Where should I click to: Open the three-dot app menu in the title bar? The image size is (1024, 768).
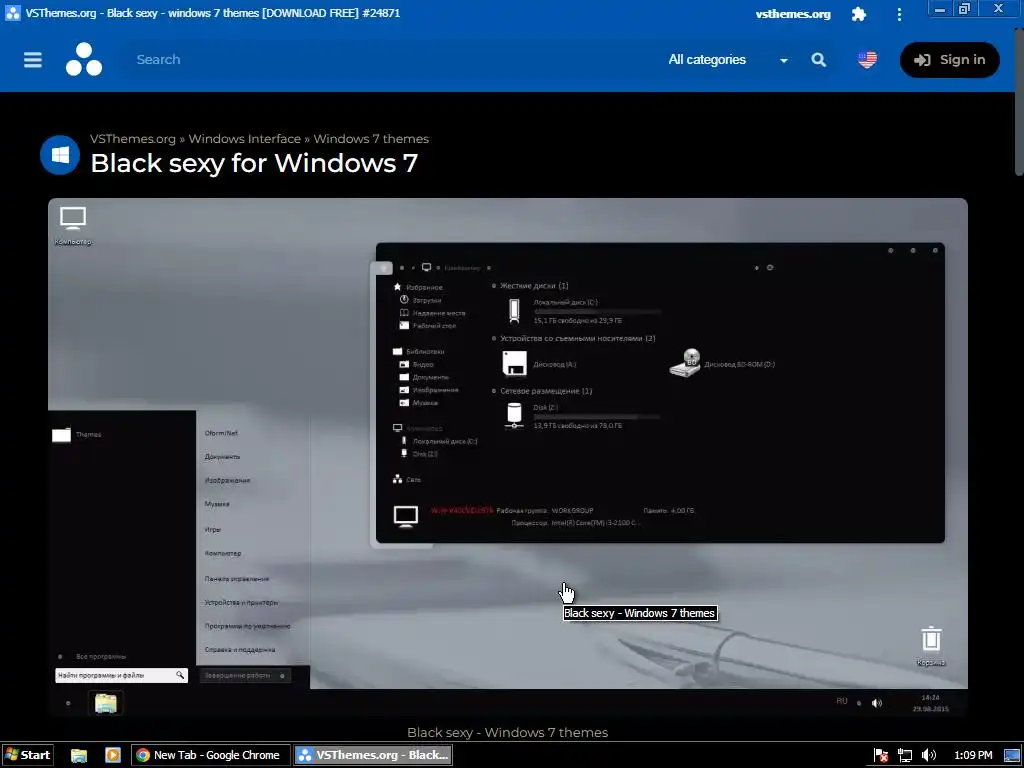(899, 14)
